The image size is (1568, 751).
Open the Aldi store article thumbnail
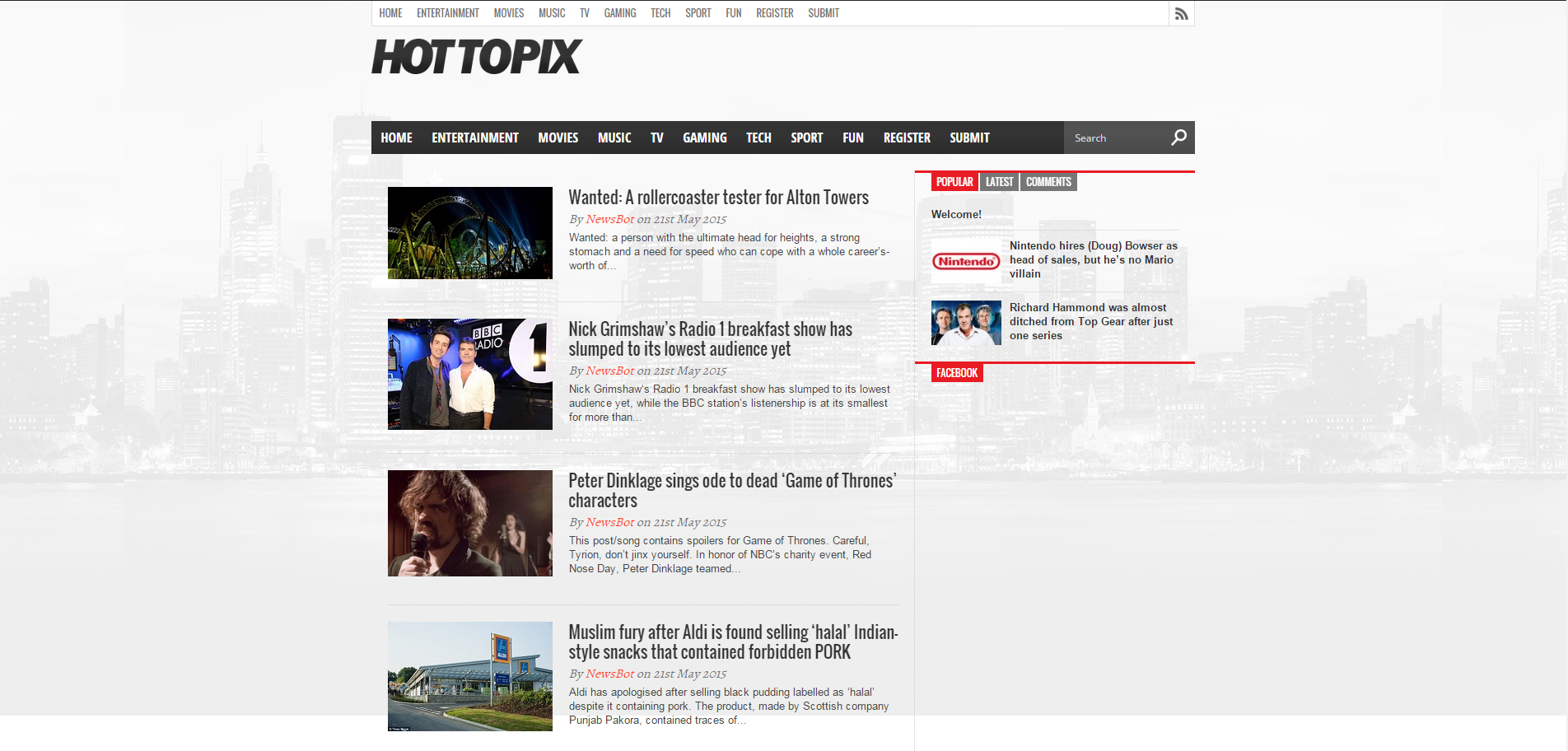(x=470, y=676)
